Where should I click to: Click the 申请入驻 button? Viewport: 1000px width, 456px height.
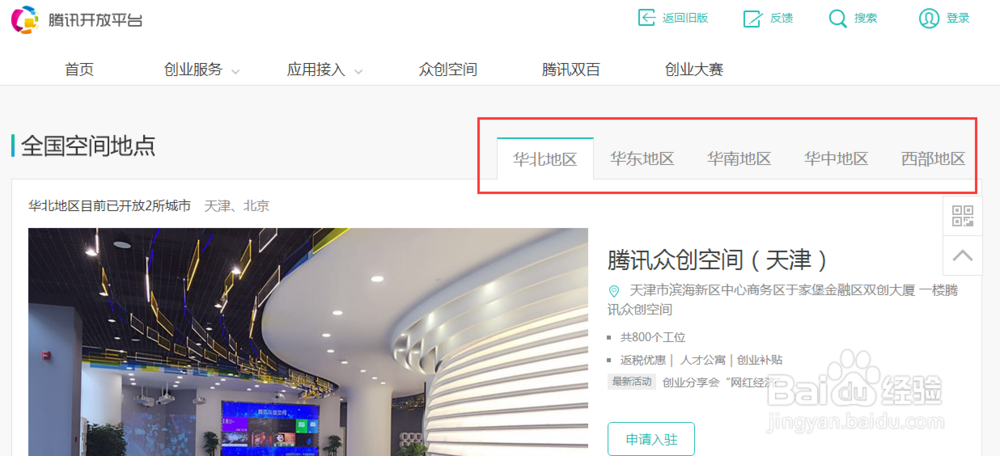click(x=651, y=439)
